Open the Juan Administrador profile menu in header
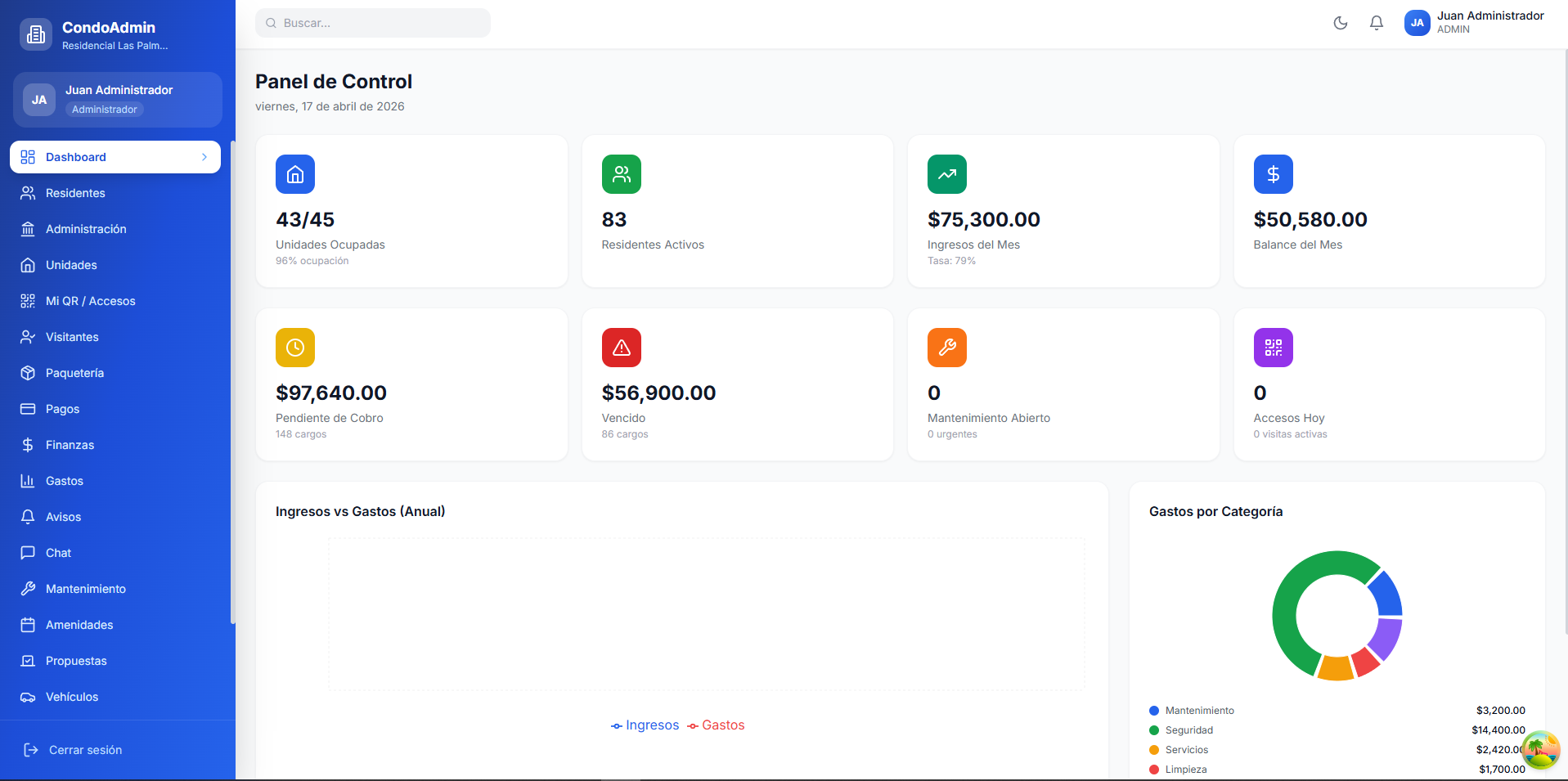Screen dimensions: 1568x781 (1474, 23)
